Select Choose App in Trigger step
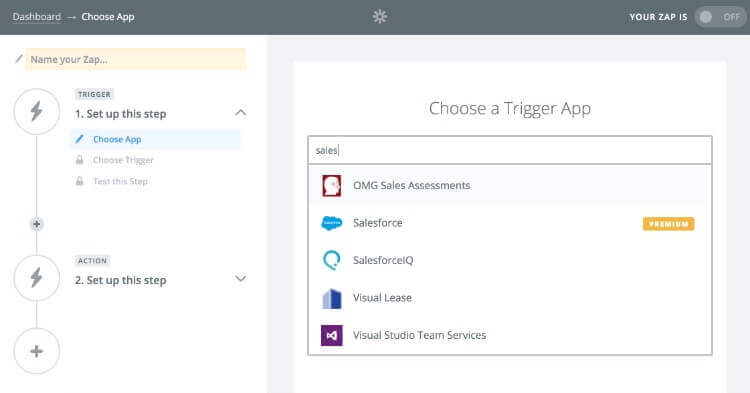The height and width of the screenshot is (393, 750). (x=155, y=139)
